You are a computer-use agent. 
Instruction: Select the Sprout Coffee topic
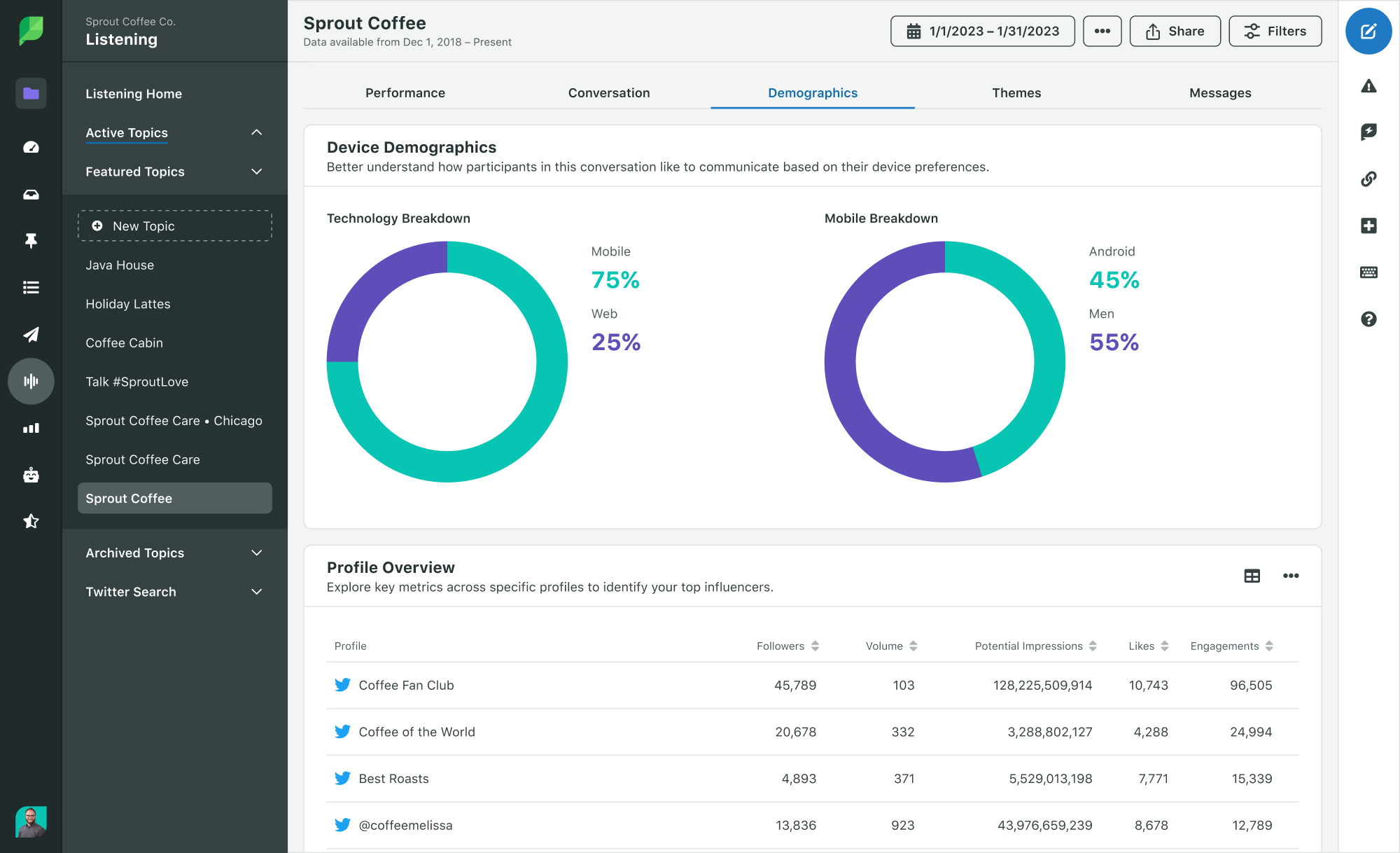click(x=174, y=498)
